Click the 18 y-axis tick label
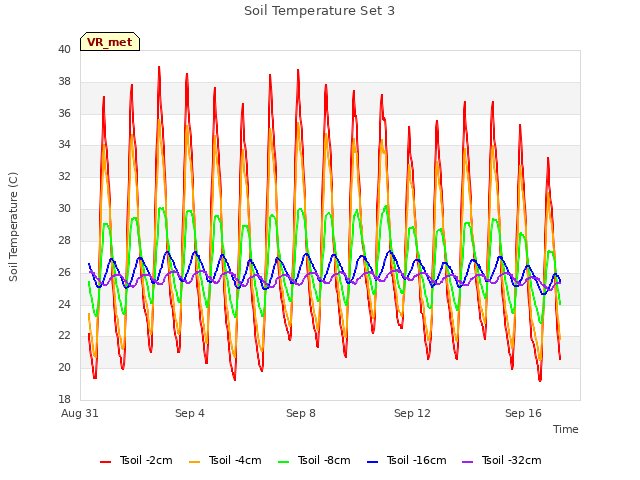Screen dimensions: 640x480 click(64, 399)
